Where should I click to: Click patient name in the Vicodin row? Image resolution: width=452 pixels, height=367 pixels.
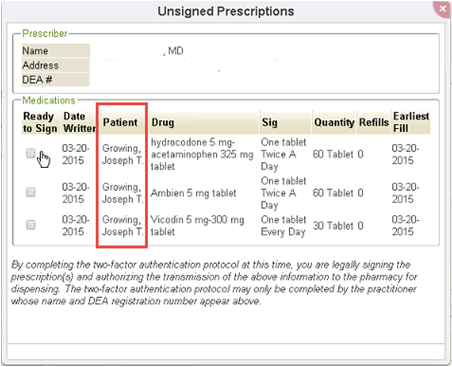[x=123, y=226]
